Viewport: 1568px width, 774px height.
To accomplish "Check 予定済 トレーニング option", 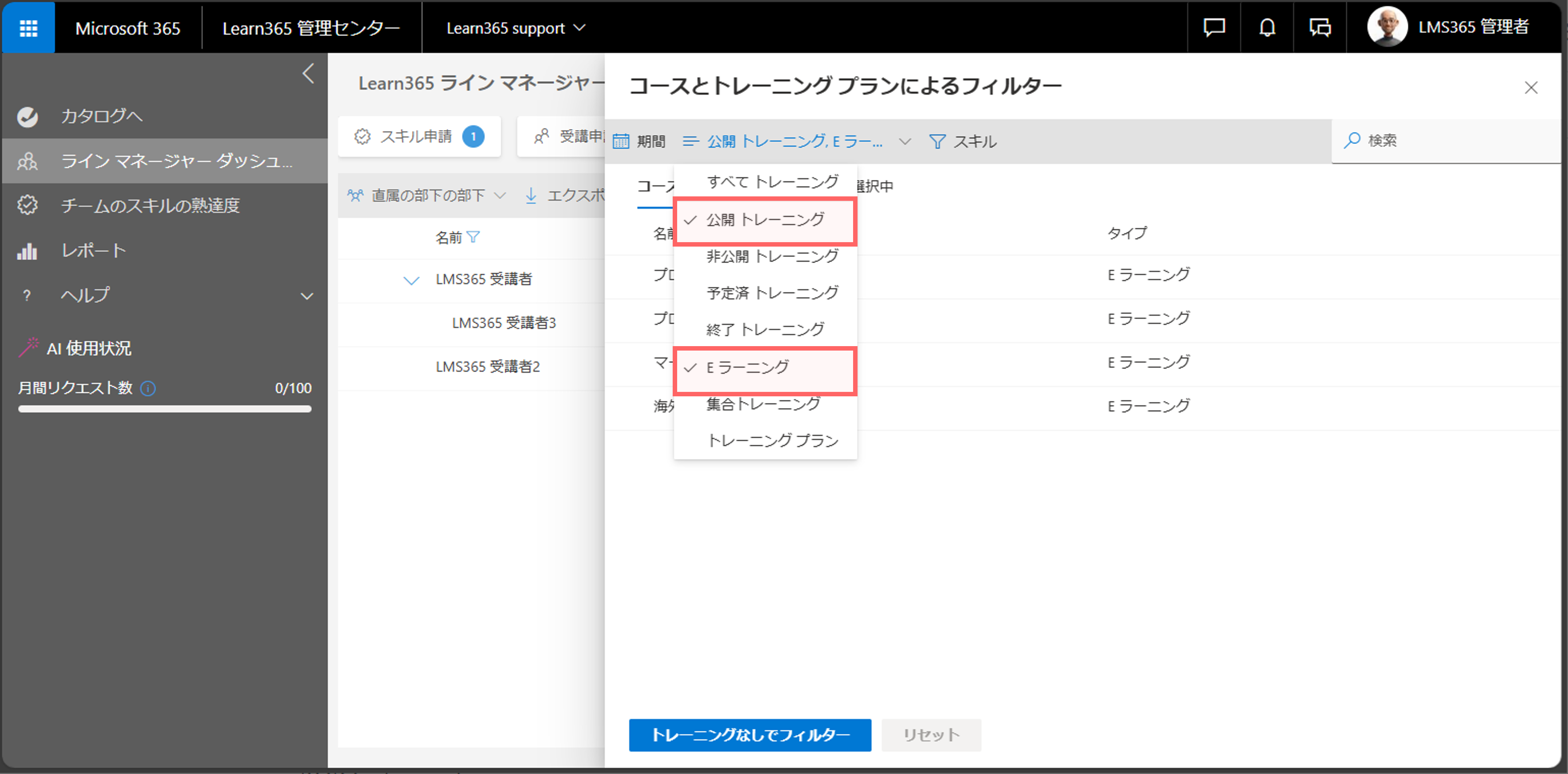I will 765,293.
